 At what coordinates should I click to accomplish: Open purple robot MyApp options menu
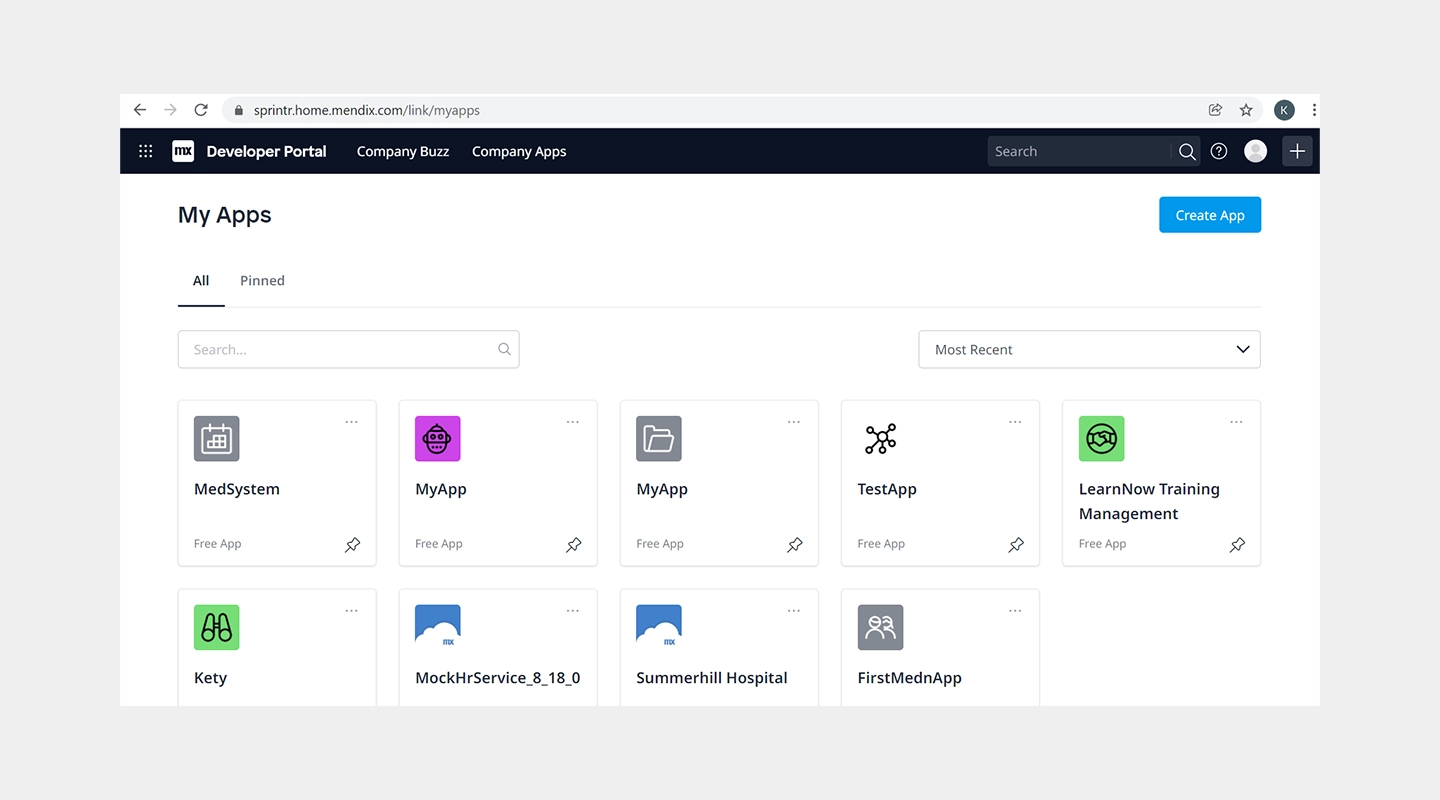(x=573, y=422)
